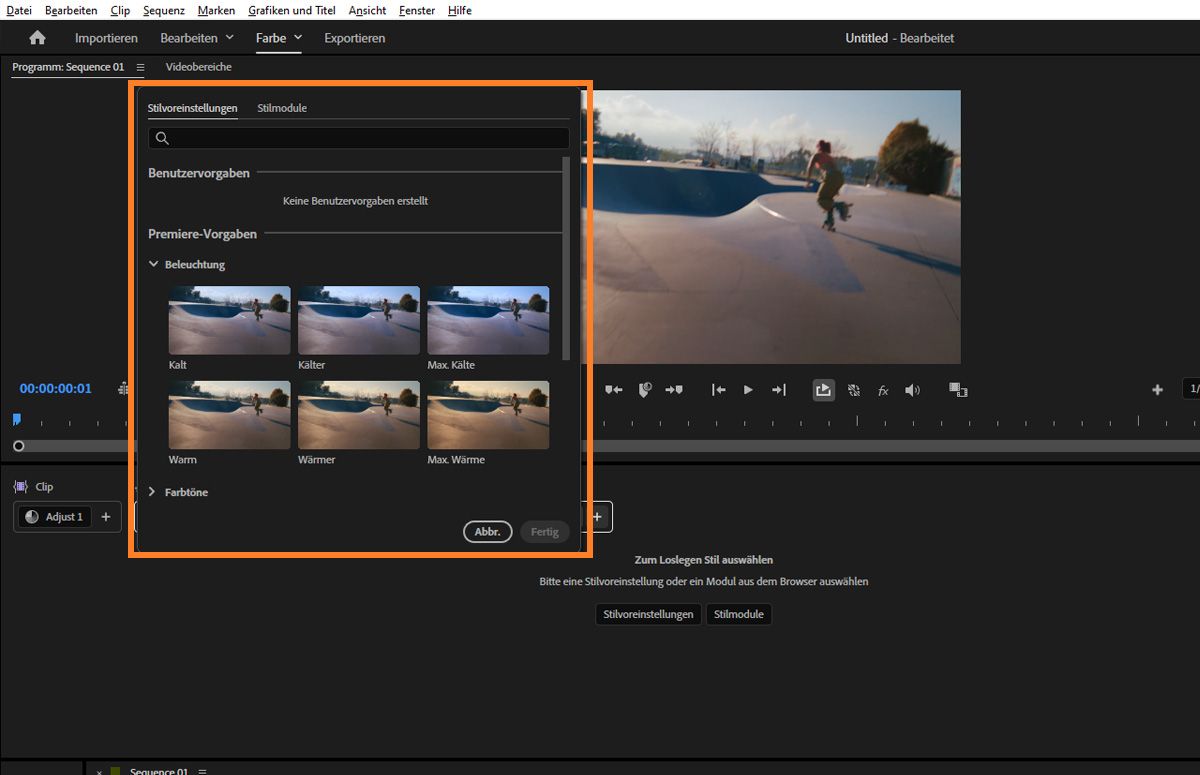Open the Farbe workspace dropdown
Screen dimensions: 1200x775
click(x=298, y=38)
